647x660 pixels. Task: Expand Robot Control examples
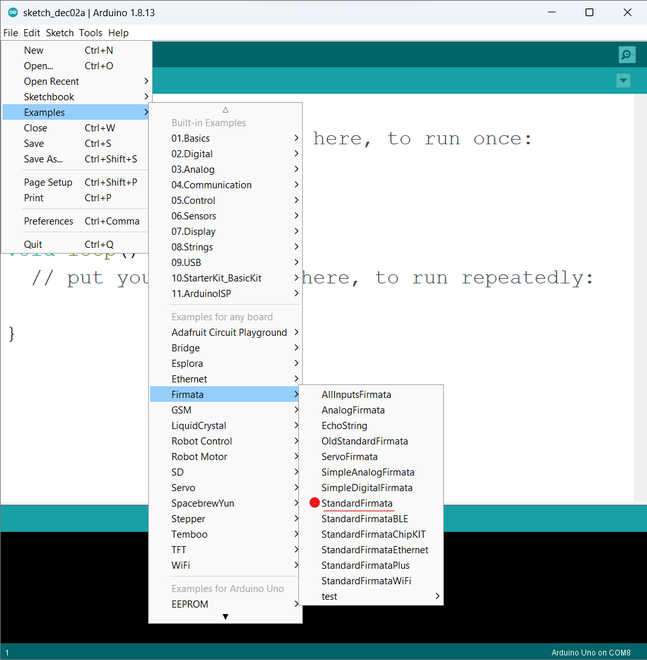[x=225, y=441]
